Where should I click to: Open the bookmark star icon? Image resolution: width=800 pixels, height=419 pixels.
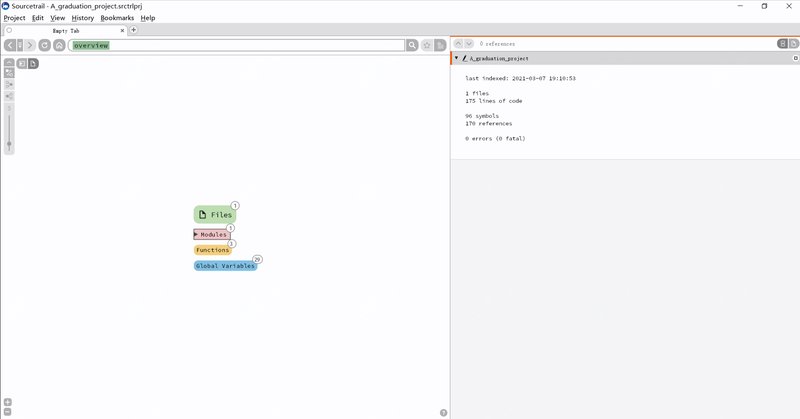pos(427,45)
